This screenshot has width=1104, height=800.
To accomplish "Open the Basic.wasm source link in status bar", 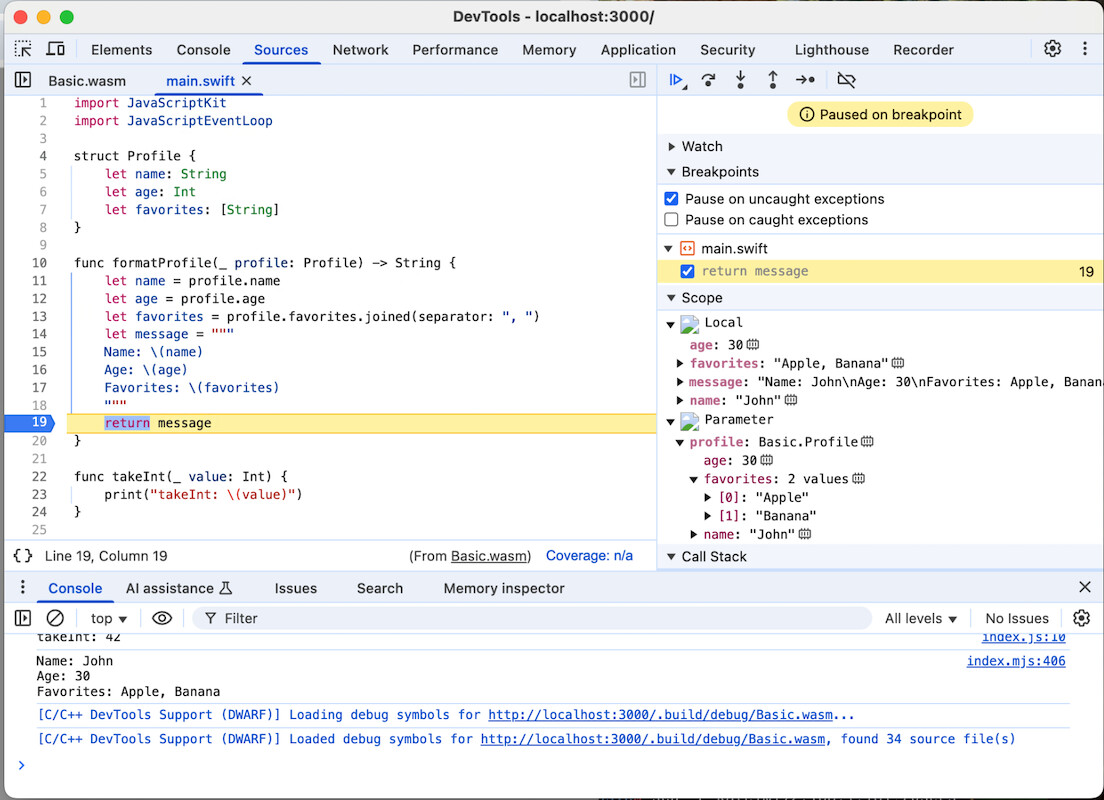I will coord(489,556).
